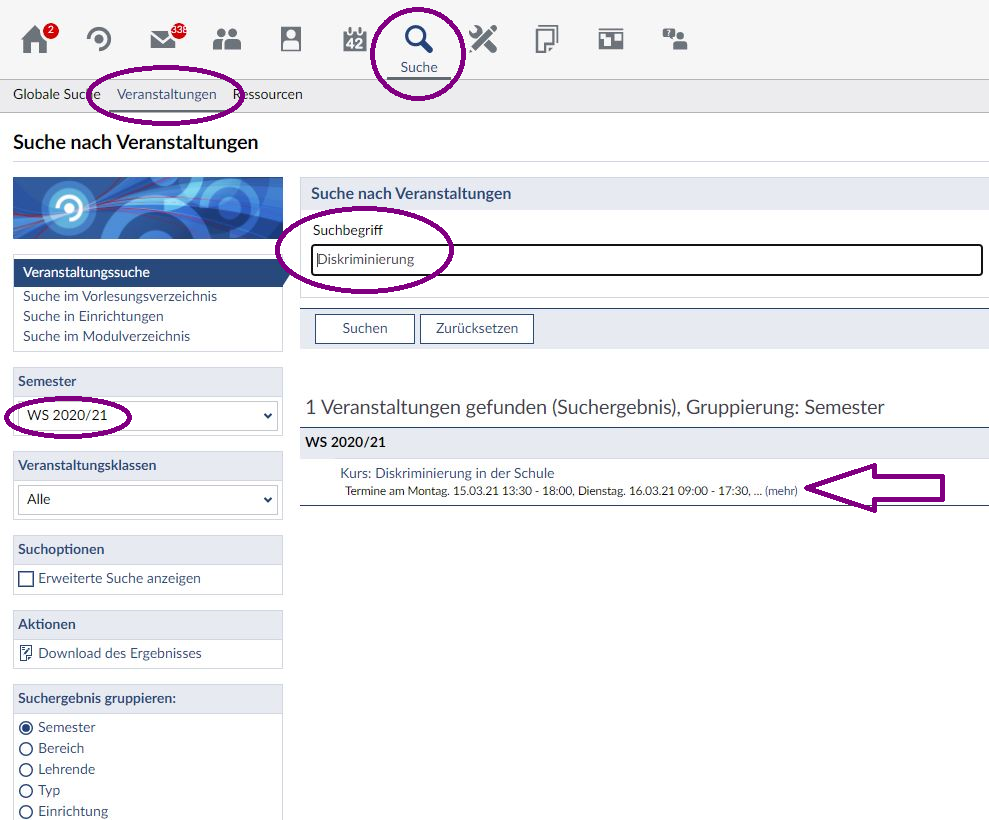989x820 pixels.
Task: Switch to Veranstaltungen tab
Action: tap(167, 94)
